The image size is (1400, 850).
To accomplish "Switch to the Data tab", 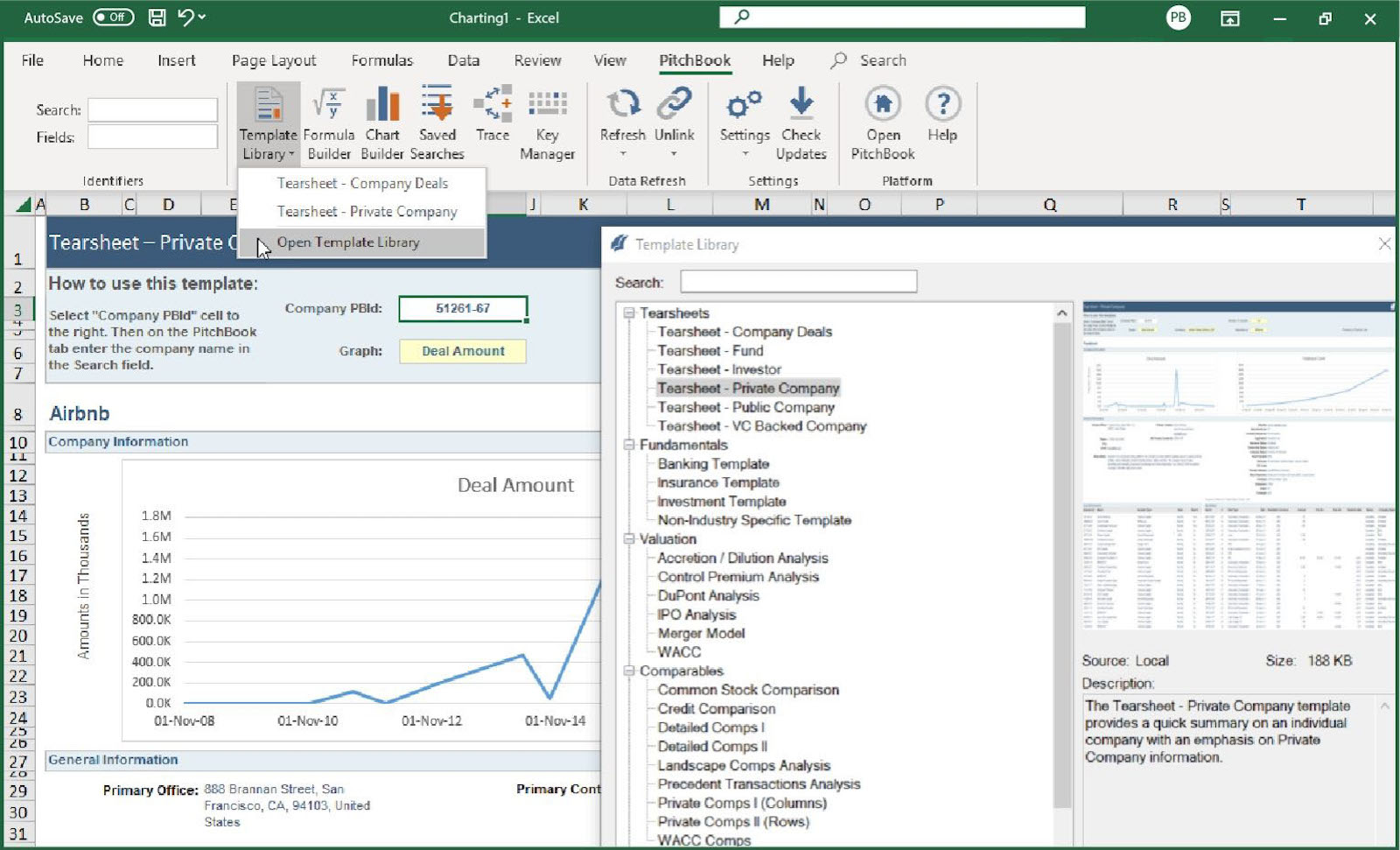I will coord(464,60).
